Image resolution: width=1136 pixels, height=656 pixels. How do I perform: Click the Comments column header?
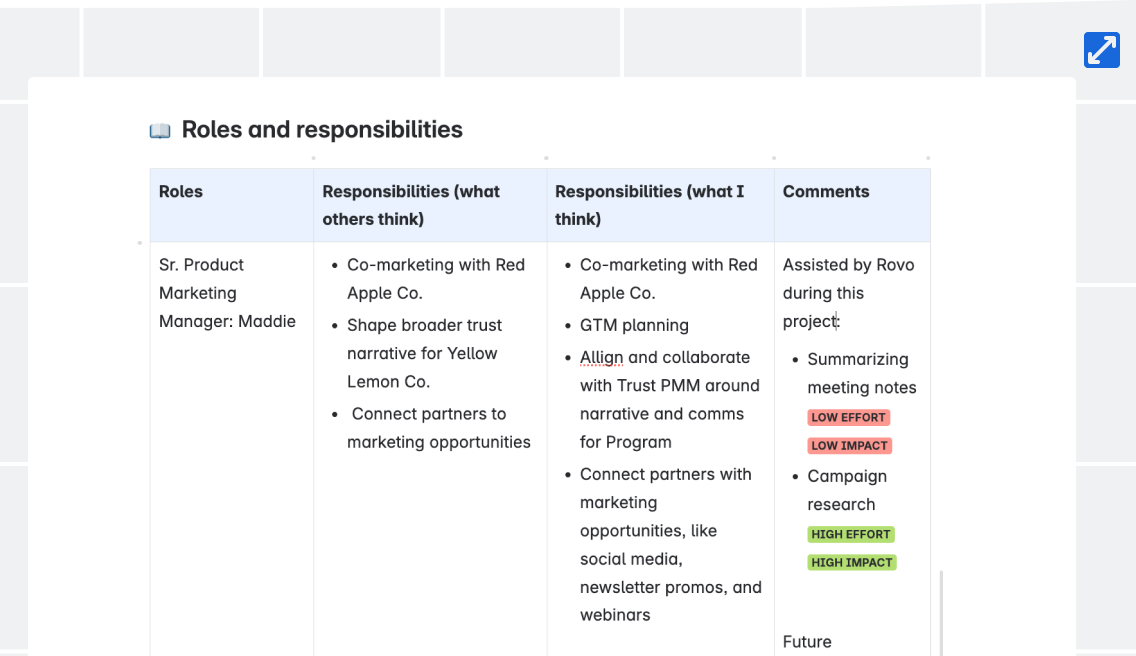tap(826, 192)
